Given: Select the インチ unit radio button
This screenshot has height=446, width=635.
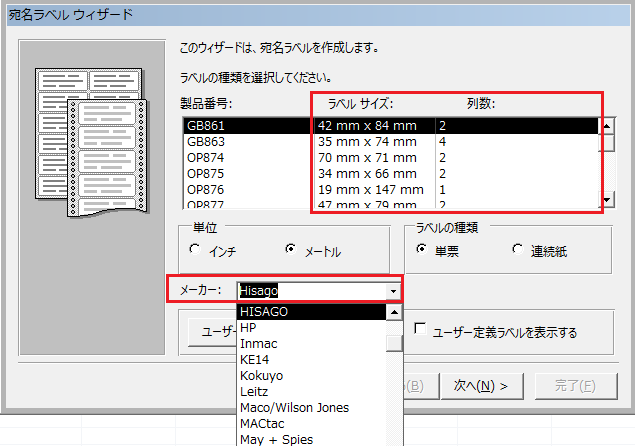Looking at the screenshot, I should [x=194, y=250].
